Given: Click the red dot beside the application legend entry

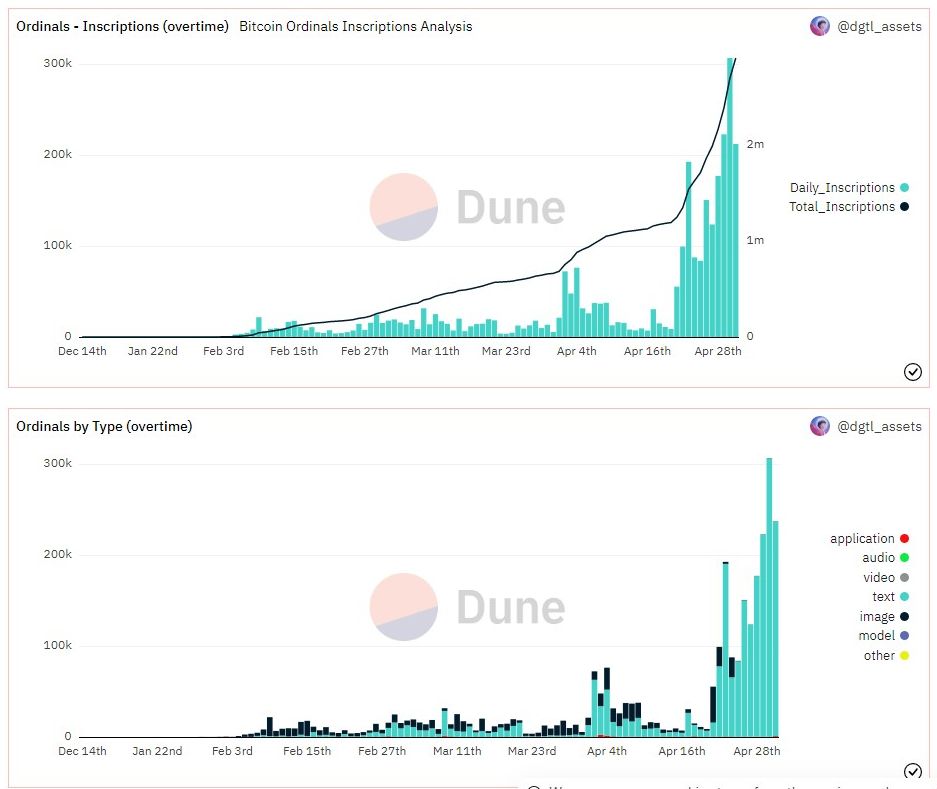Looking at the screenshot, I should point(903,538).
